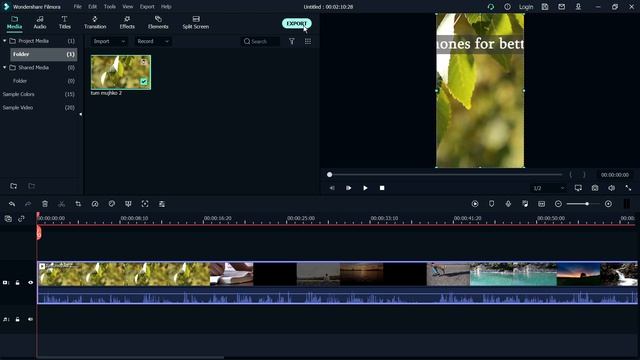Record voiceover with the microphone icon
This screenshot has width=640, height=360.
(508, 204)
